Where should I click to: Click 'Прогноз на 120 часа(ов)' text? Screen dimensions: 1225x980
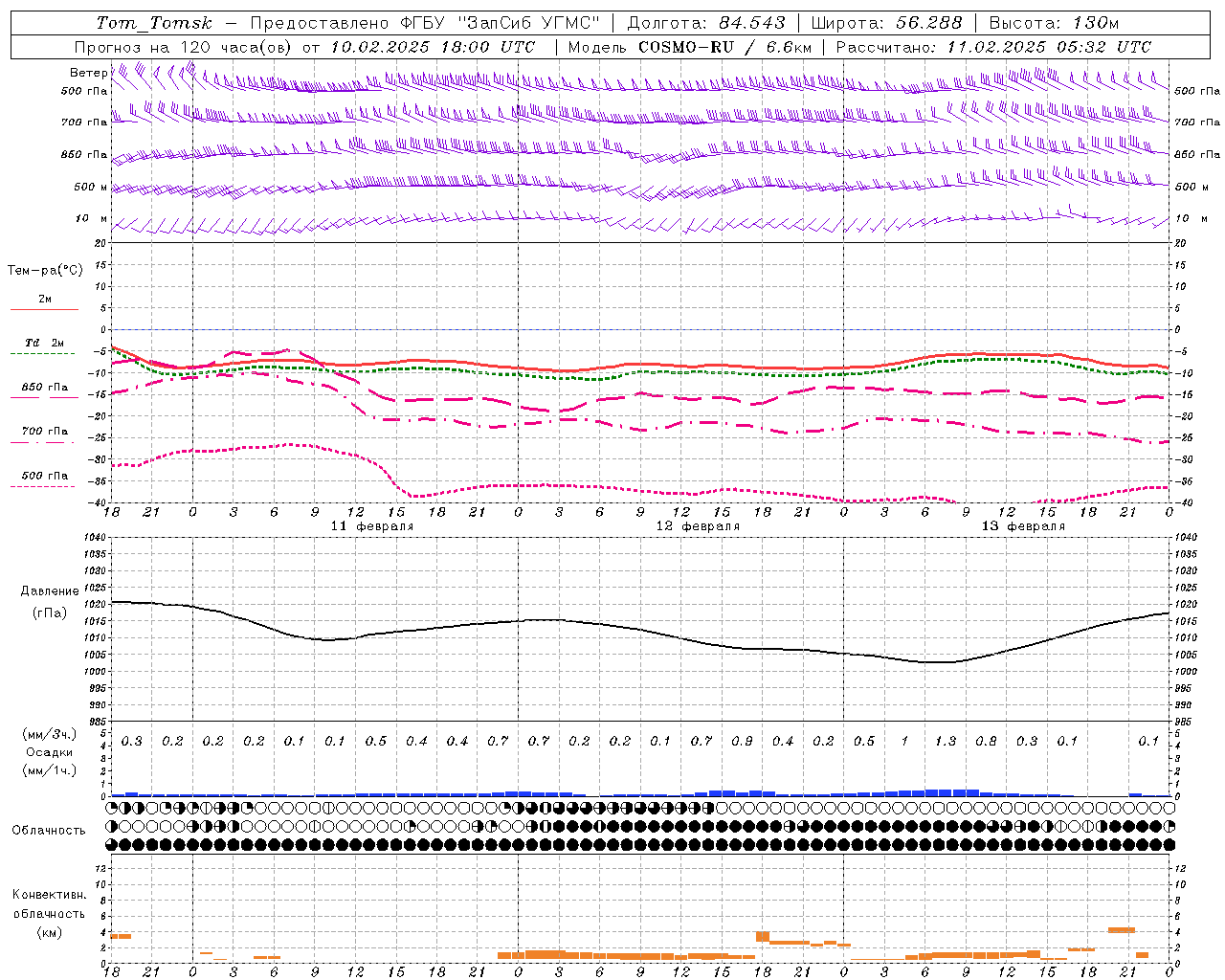(184, 47)
